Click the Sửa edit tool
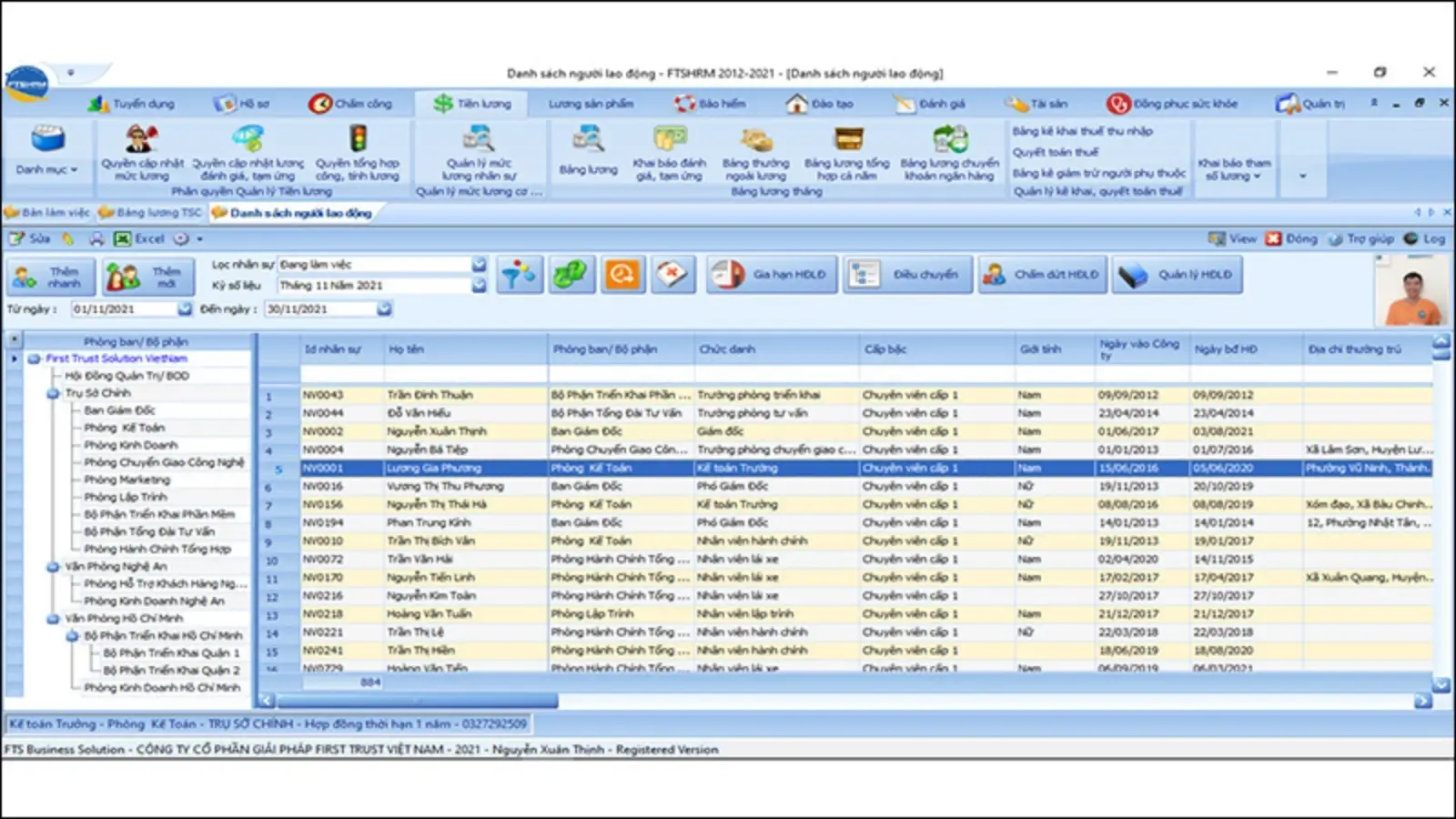 [29, 239]
